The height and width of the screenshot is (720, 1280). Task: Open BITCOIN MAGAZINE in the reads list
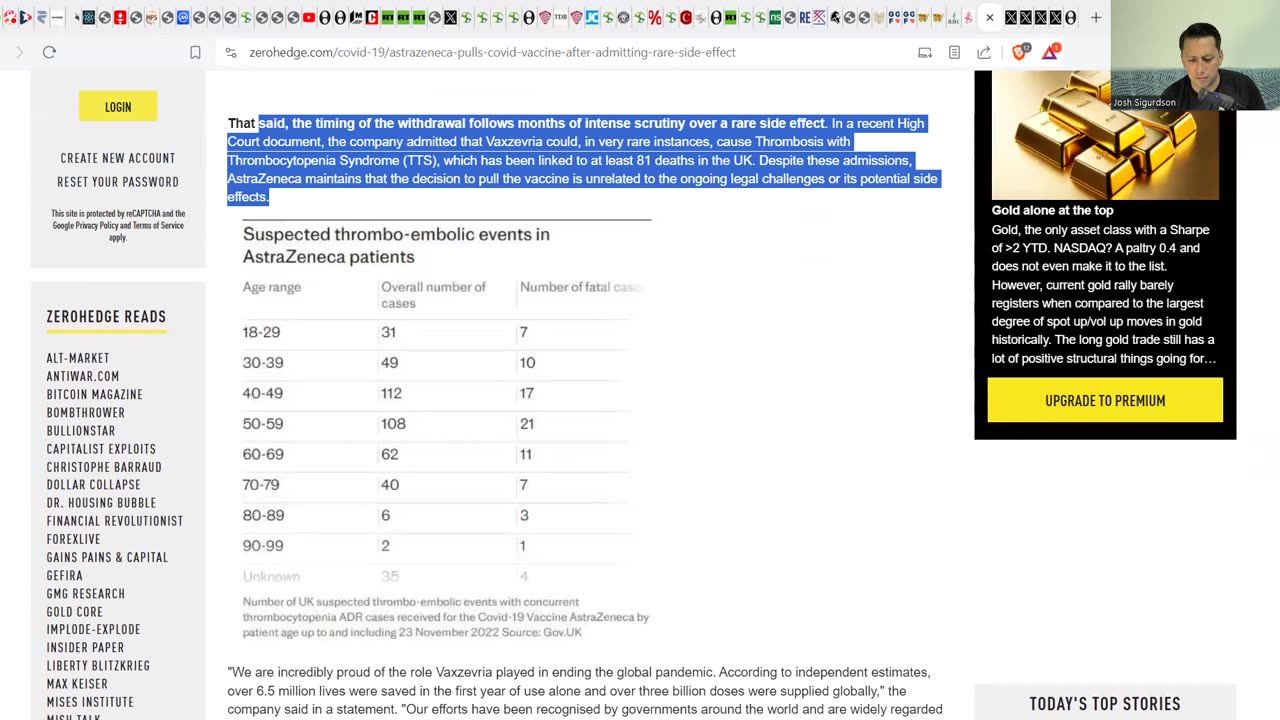(95, 394)
